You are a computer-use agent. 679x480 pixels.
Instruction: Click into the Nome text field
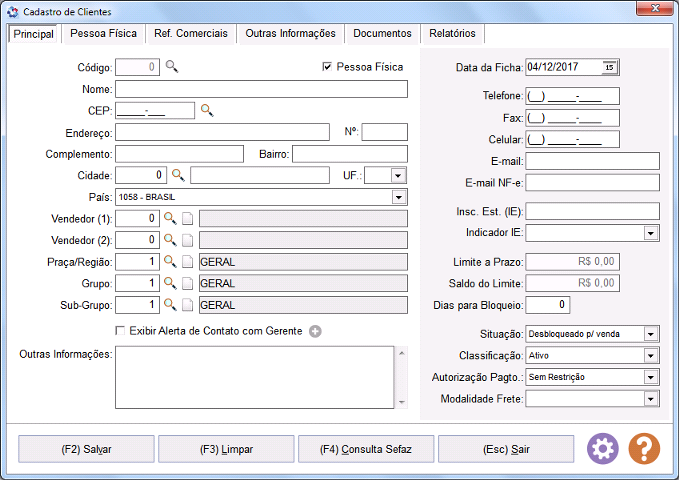[x=261, y=89]
